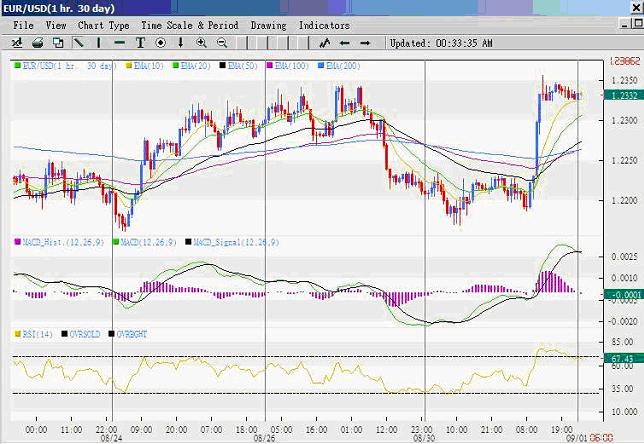Screen dimensions: 644x444
Task: Click the OVRSOLD legend label
Action: pyautogui.click(x=85, y=334)
